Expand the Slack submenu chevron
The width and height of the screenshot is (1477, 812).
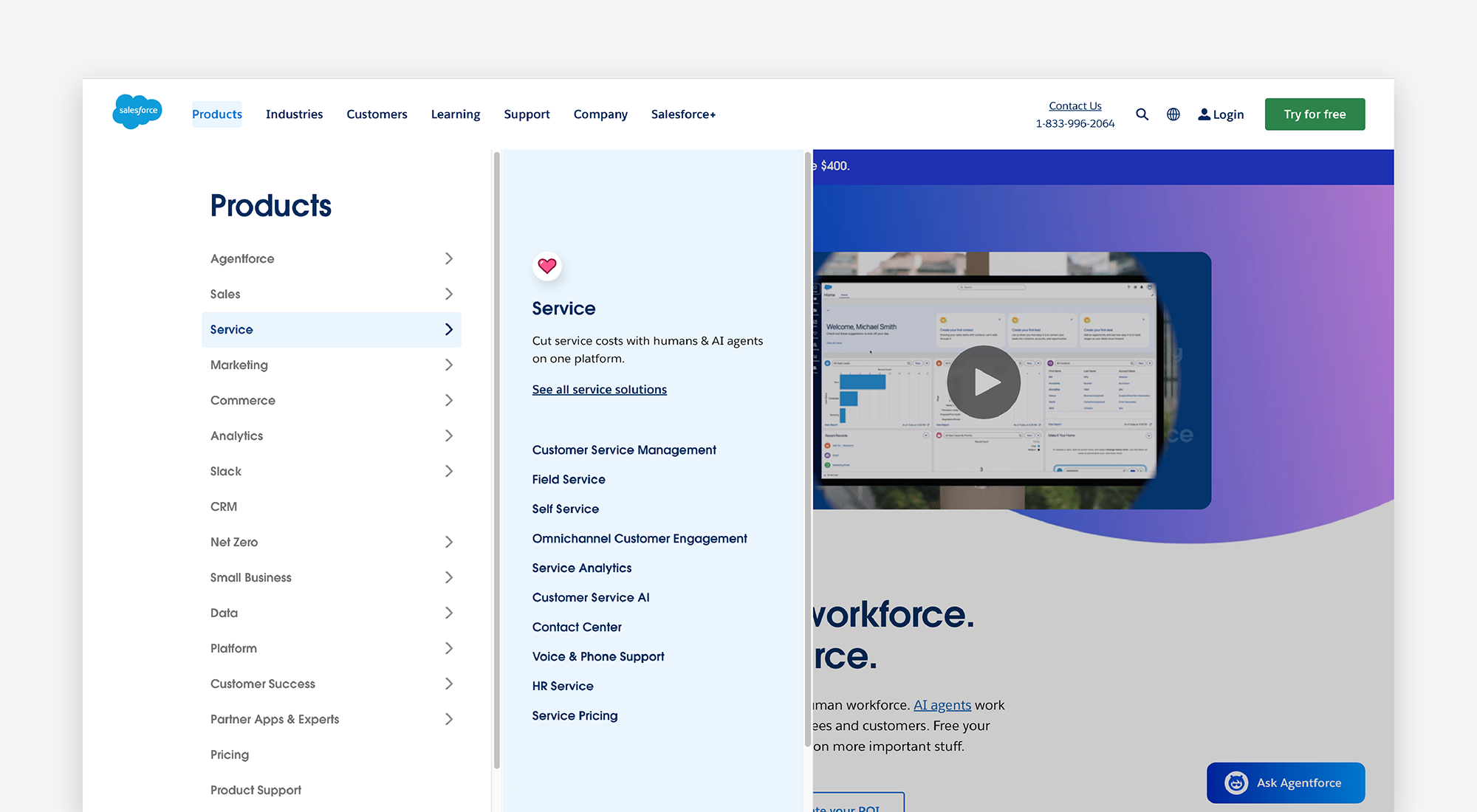448,471
